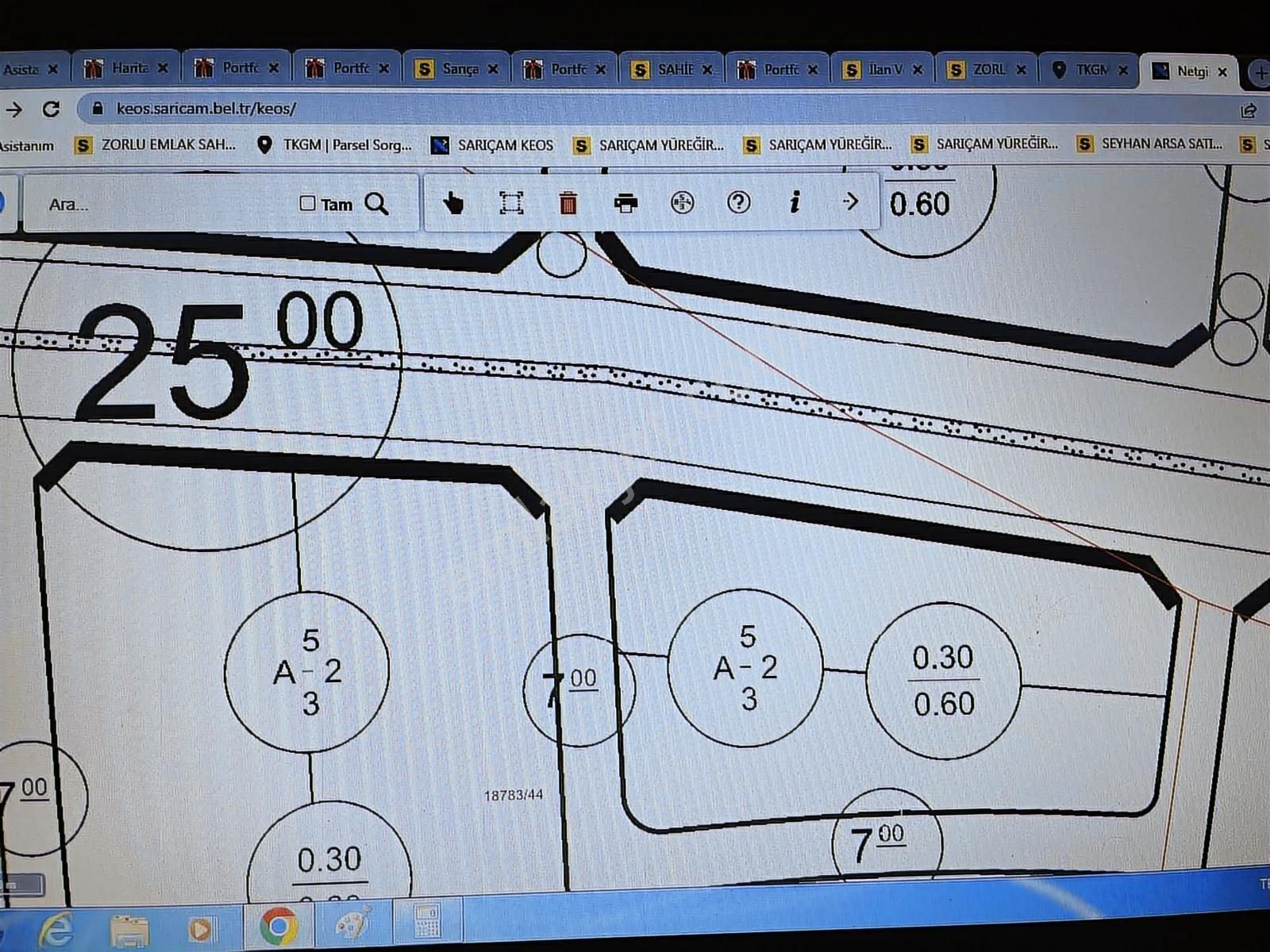Image resolution: width=1270 pixels, height=952 pixels.
Task: Reload the page in browser
Action: click(x=52, y=109)
